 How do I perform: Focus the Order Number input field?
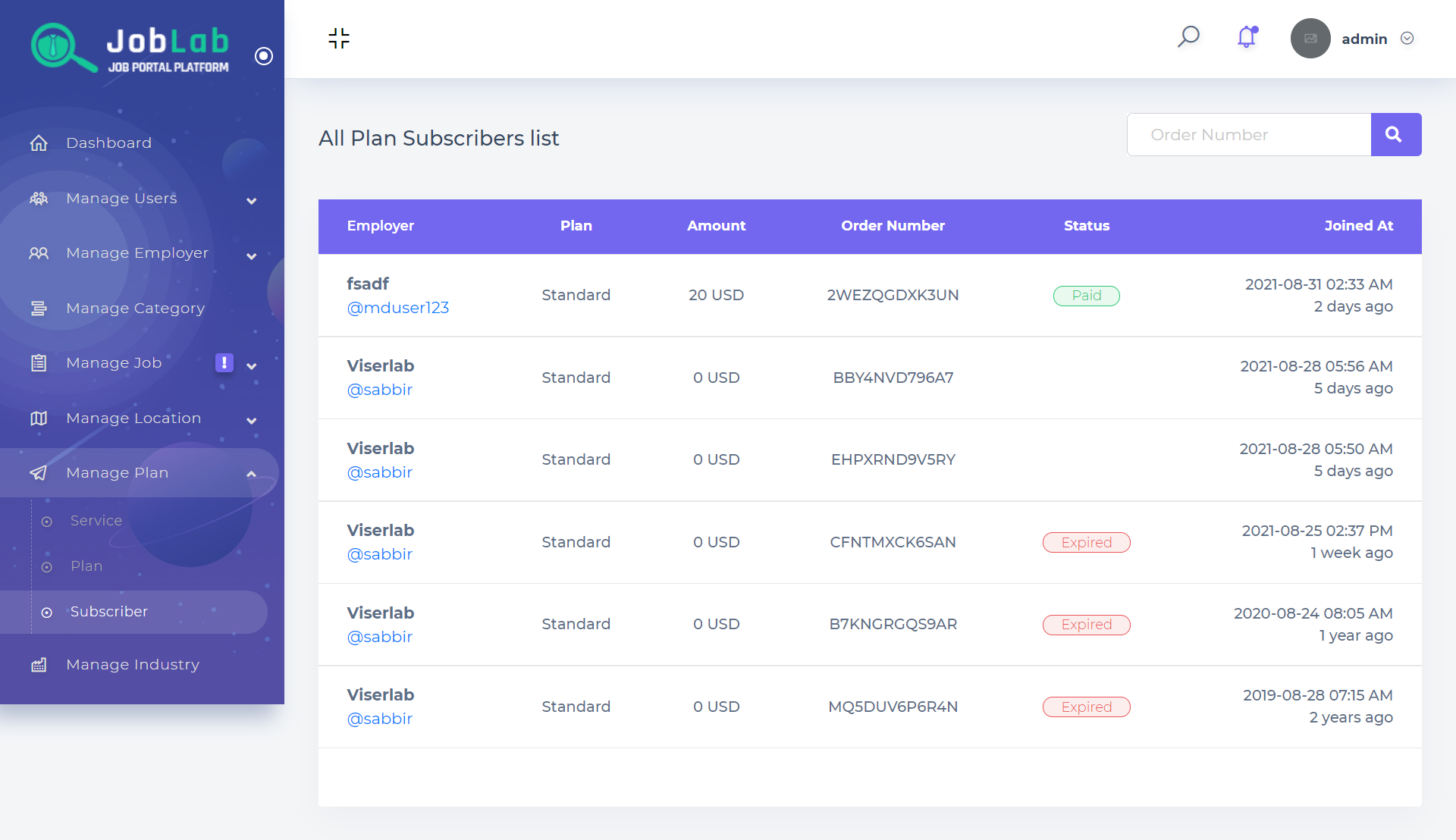[x=1249, y=135]
